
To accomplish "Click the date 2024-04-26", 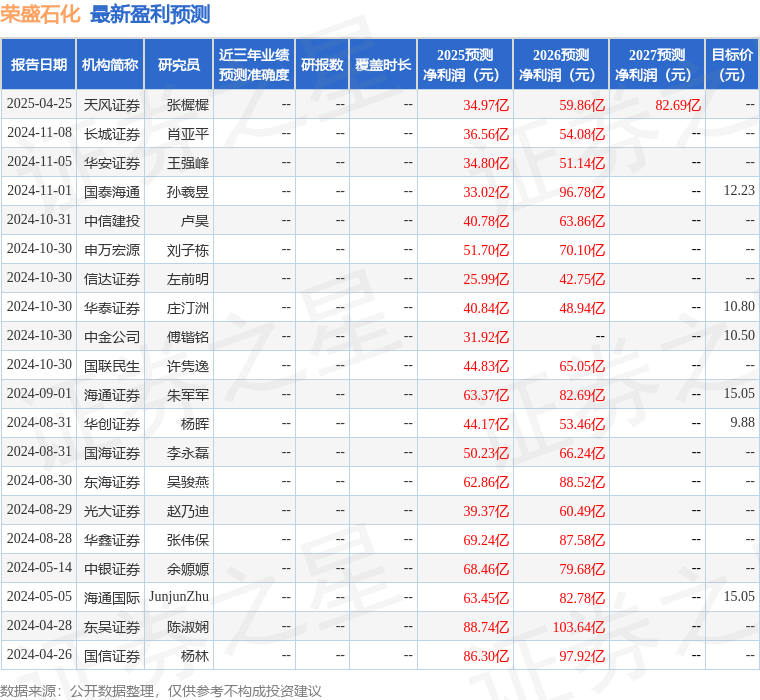I will point(39,655).
